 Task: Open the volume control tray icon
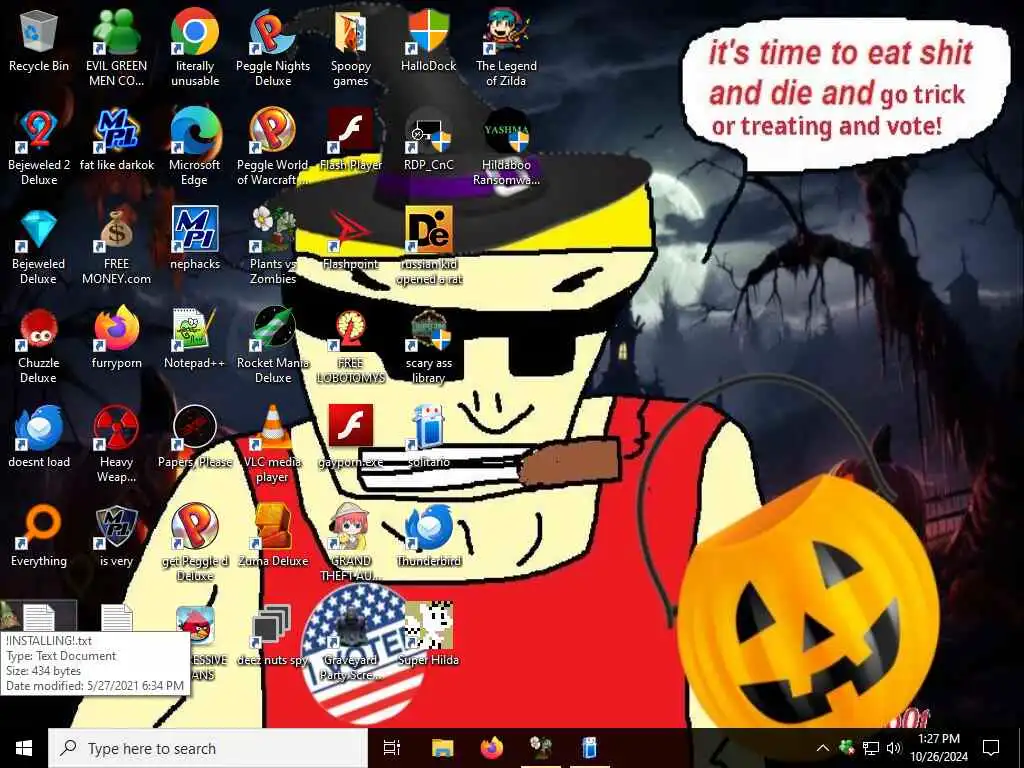pos(894,748)
